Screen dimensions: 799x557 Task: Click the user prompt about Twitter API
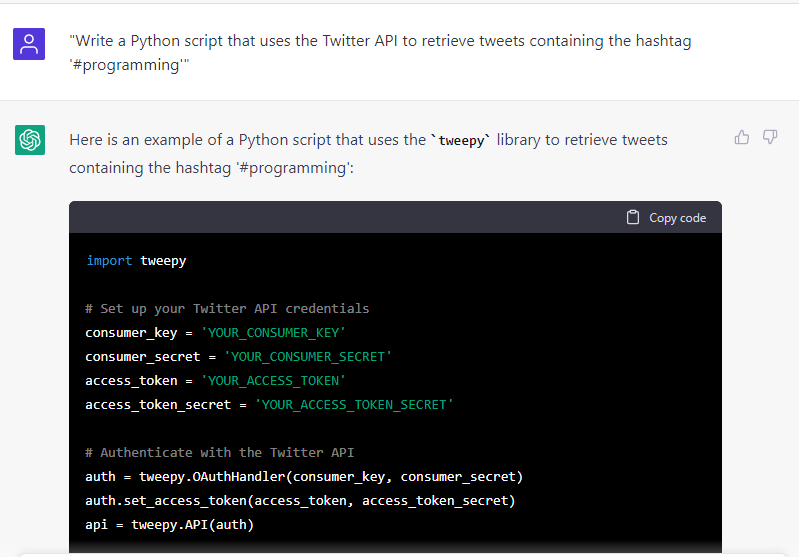click(x=380, y=52)
